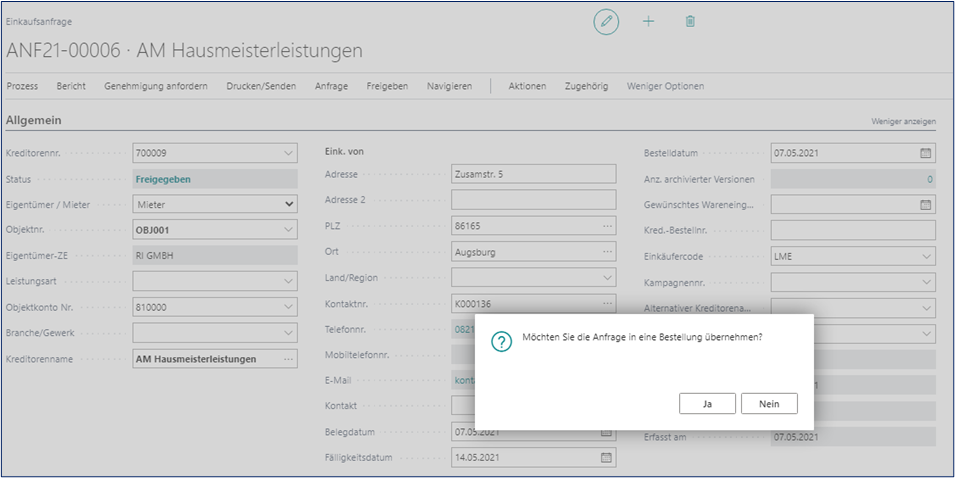Click the Adresse field Zusamstr. 5
This screenshot has width=955, height=478.
534,174
